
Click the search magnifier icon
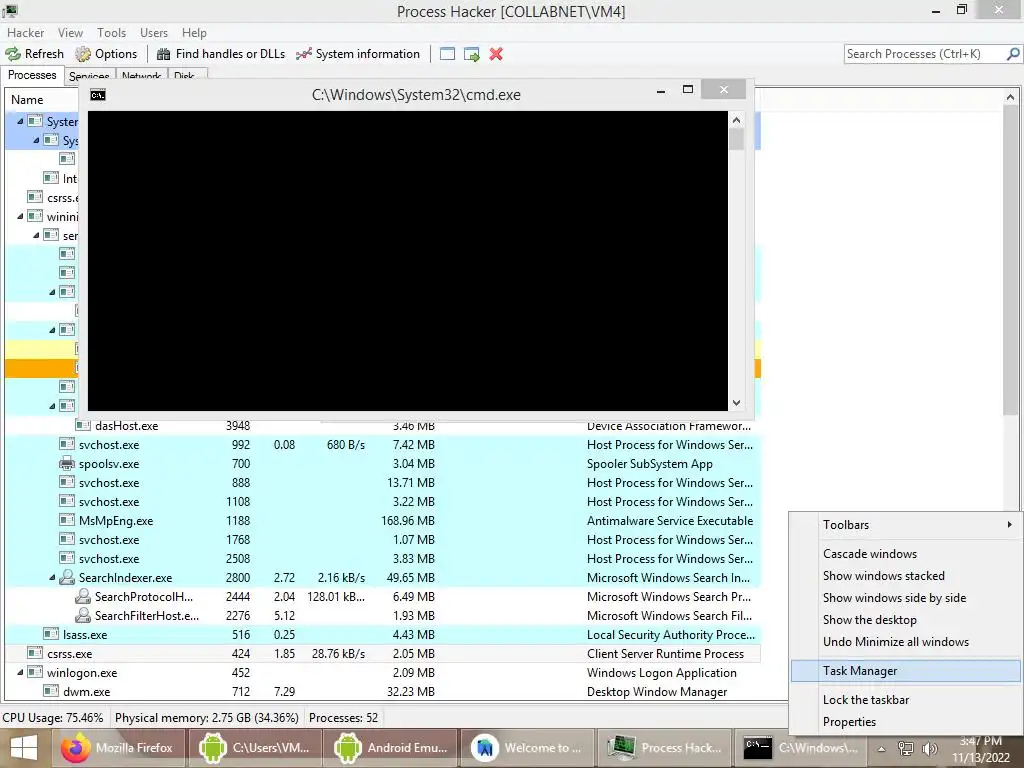[x=1013, y=54]
